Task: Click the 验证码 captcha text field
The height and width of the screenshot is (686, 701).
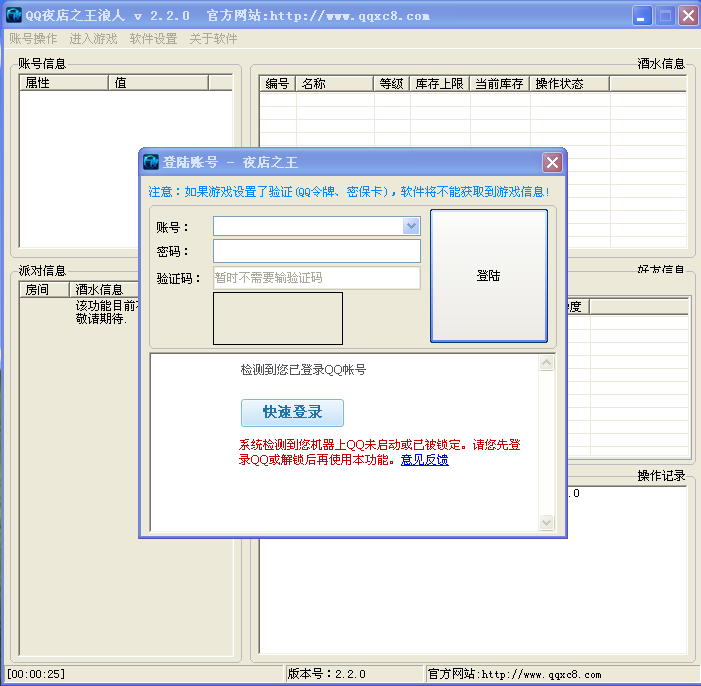Action: [317, 278]
